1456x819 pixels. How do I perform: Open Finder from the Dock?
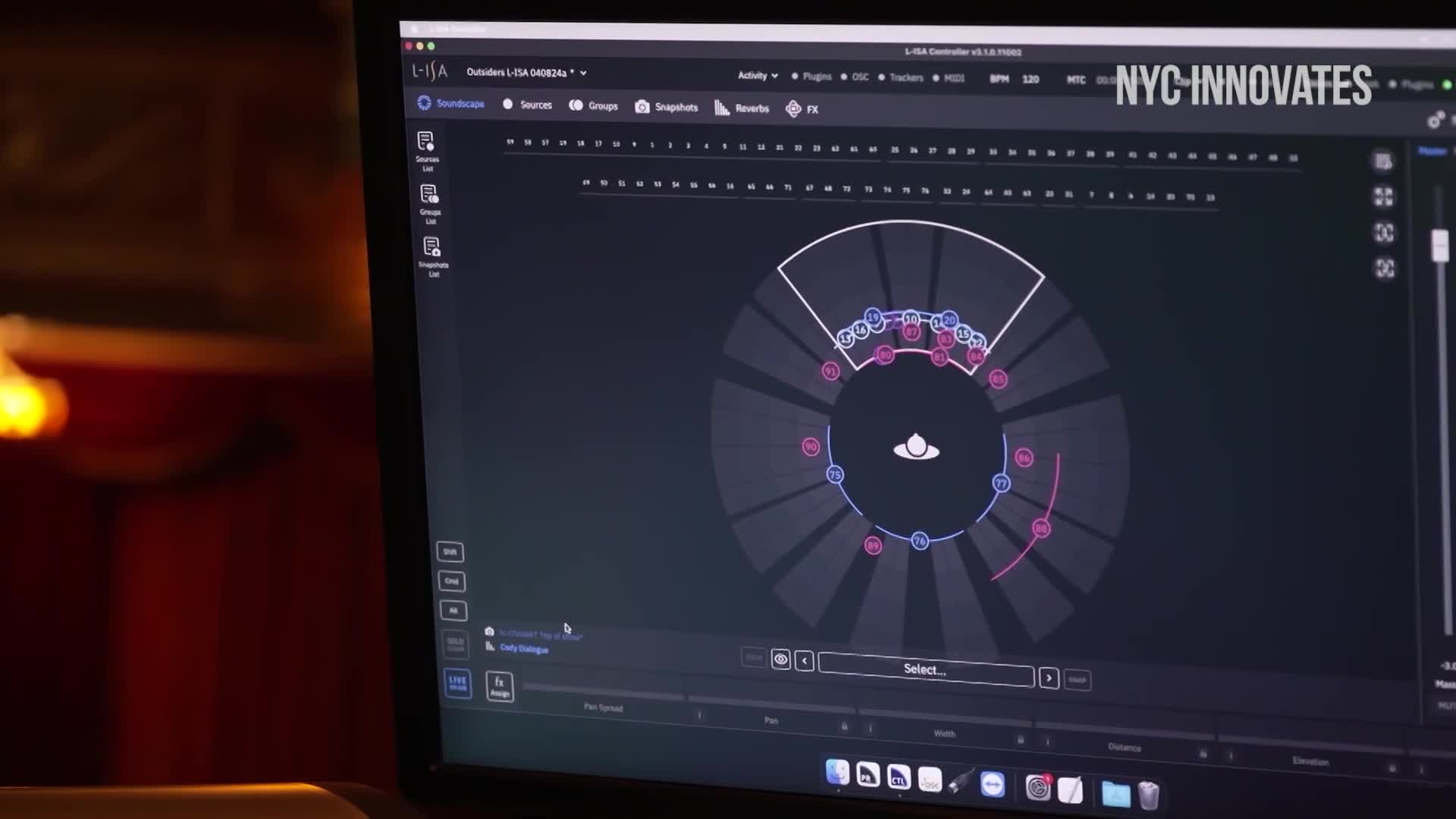(837, 772)
